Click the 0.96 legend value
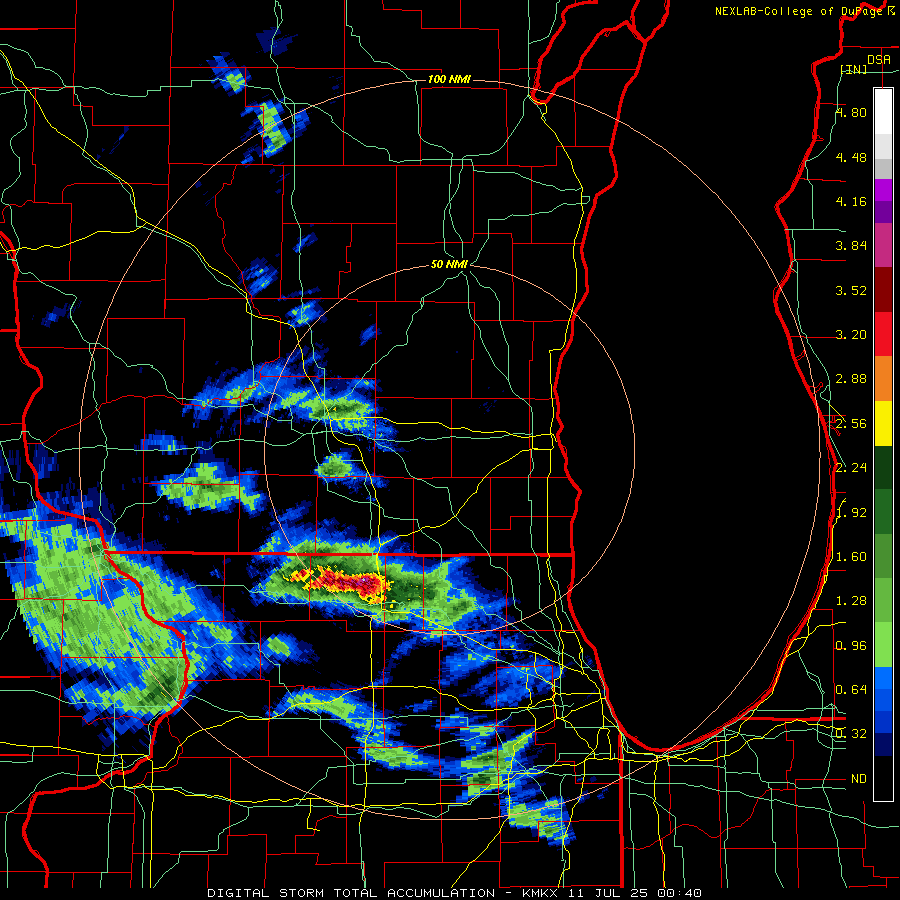This screenshot has height=900, width=900. pos(851,646)
